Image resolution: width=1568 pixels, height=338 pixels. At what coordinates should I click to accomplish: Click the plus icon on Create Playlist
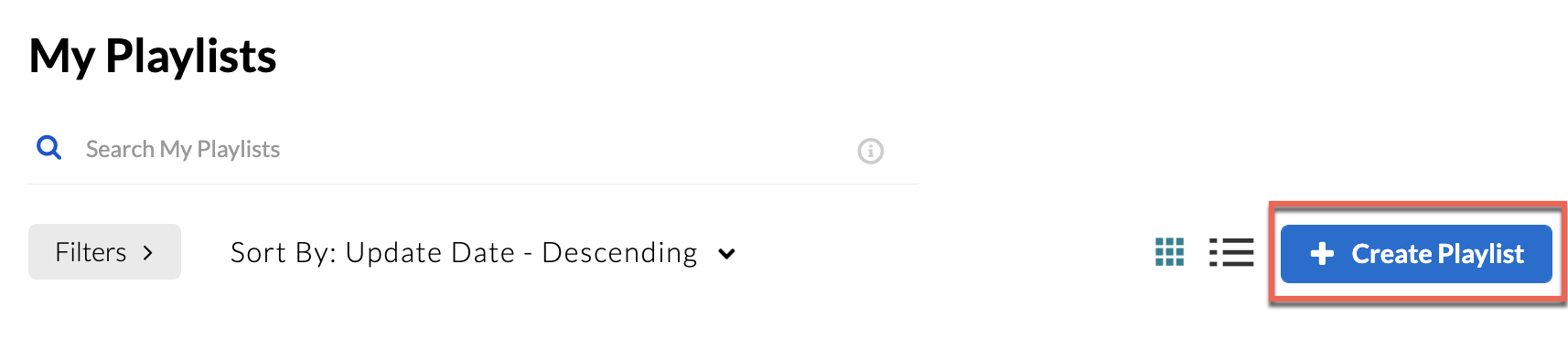point(1322,253)
